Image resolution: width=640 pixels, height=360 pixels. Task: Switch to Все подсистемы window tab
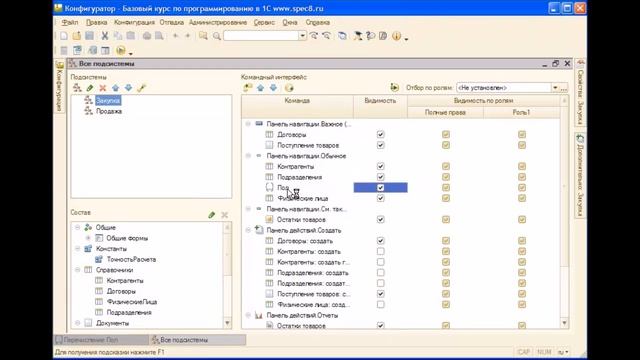tap(198, 340)
